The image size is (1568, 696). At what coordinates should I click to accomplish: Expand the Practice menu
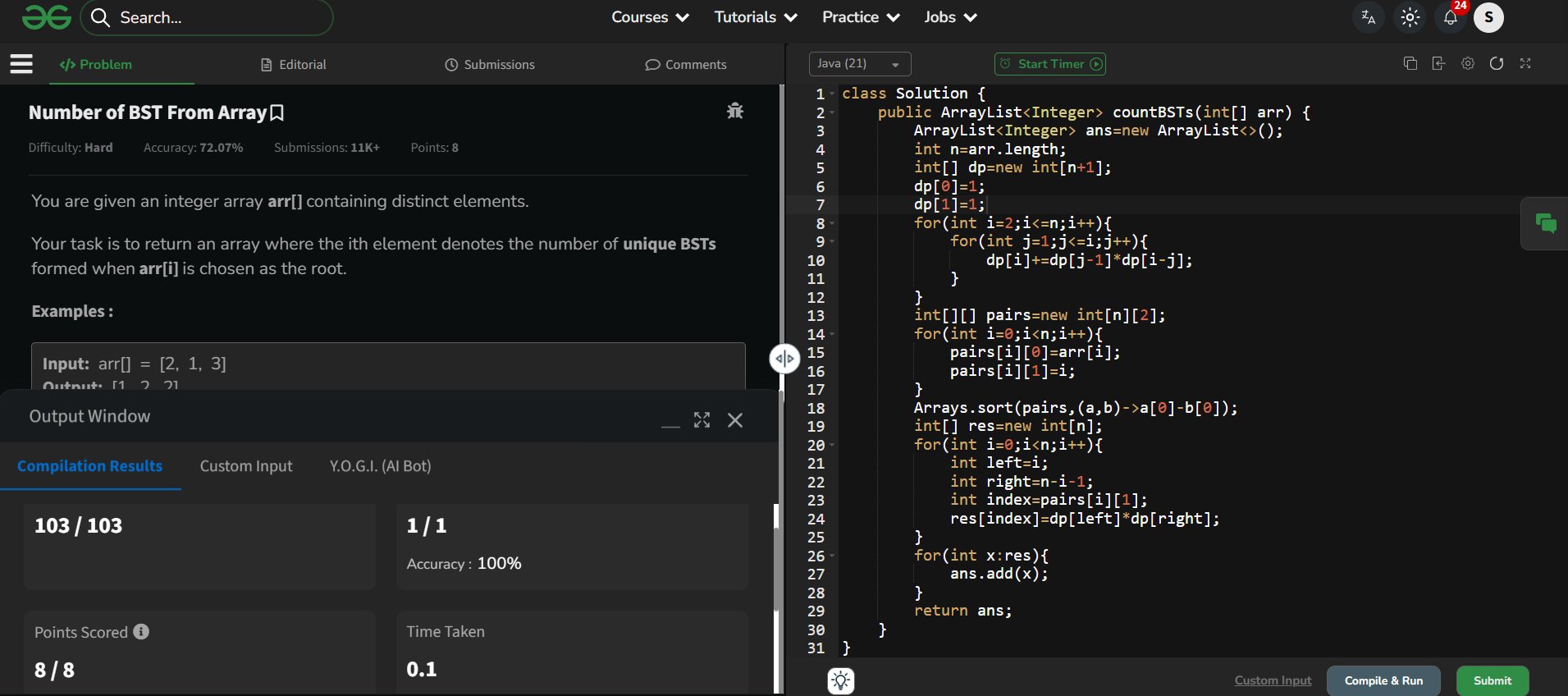point(860,17)
